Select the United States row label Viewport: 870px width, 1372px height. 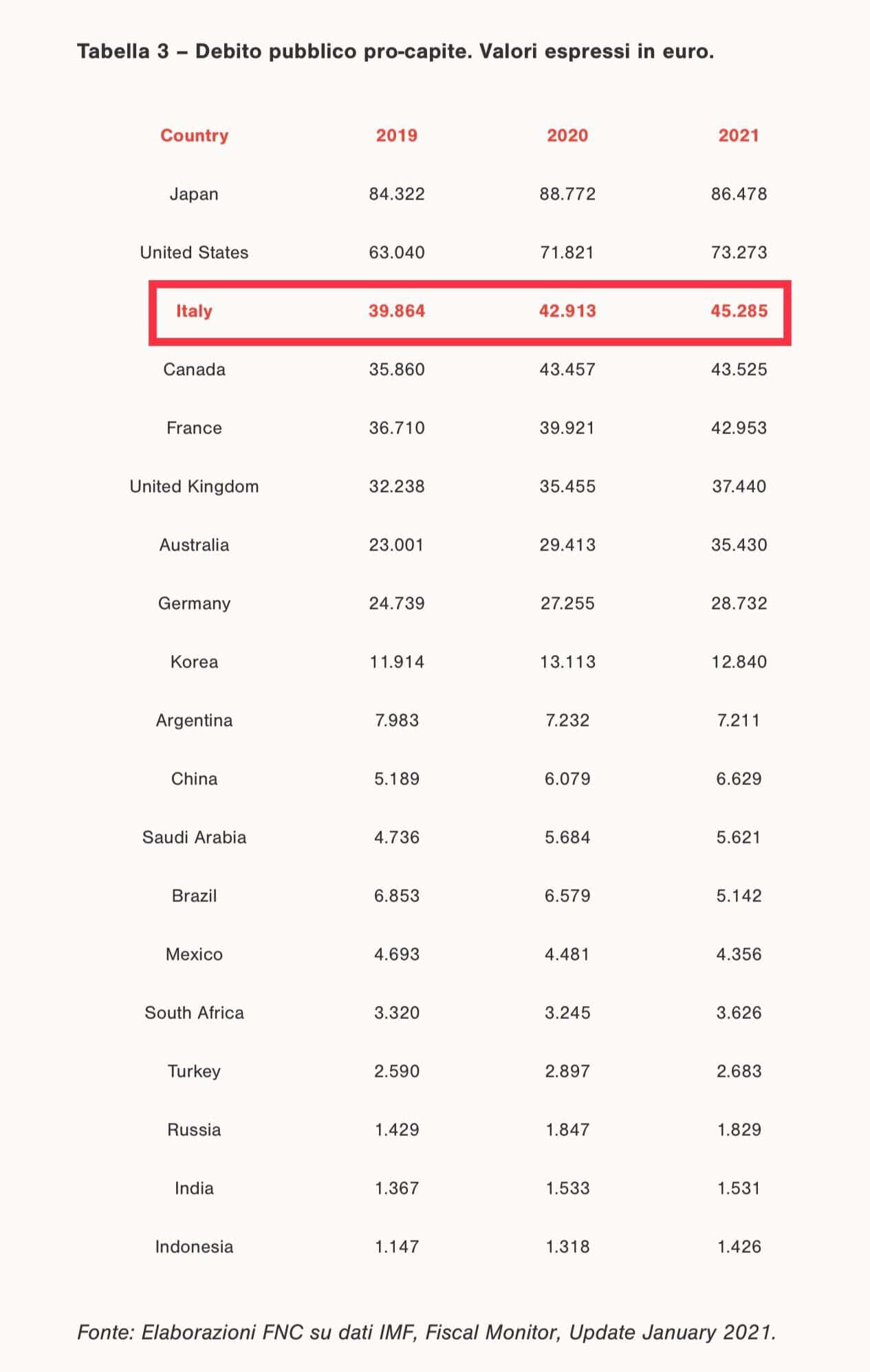tap(194, 253)
